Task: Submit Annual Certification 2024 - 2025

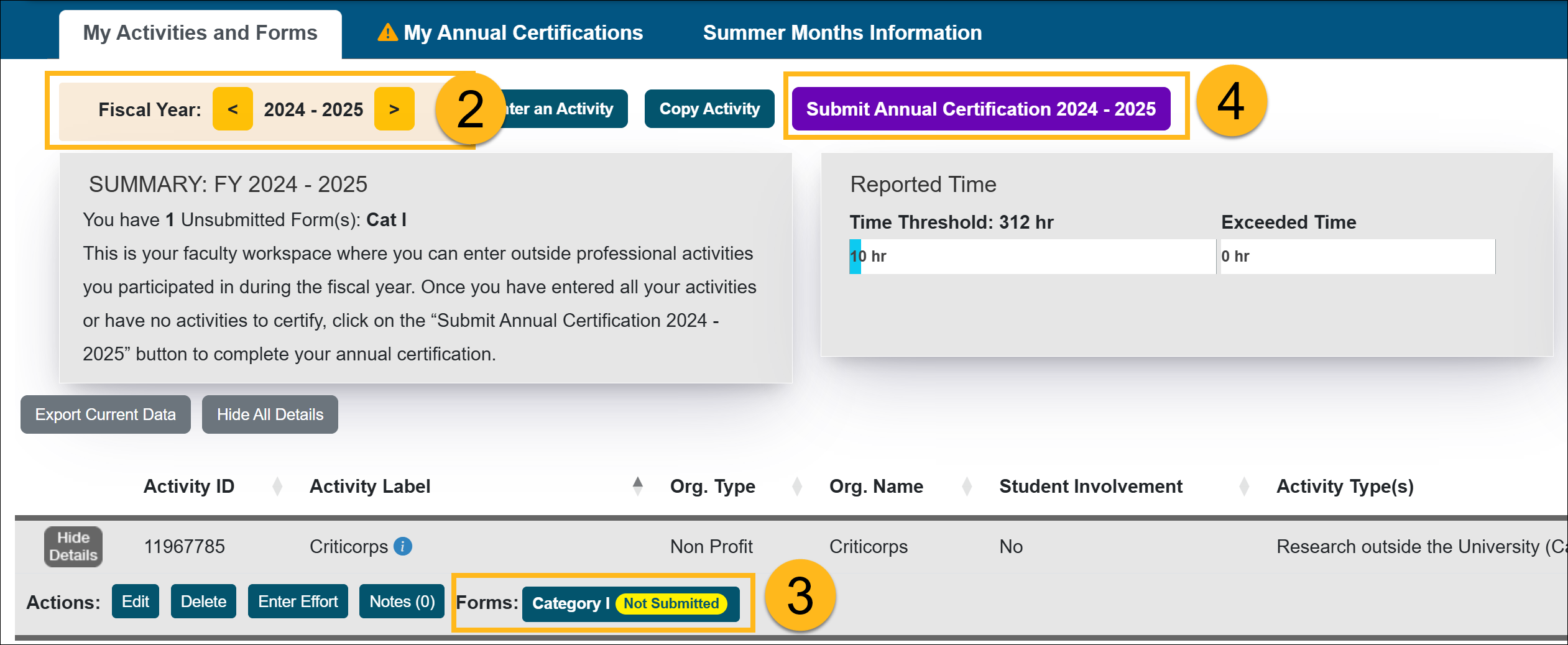Action: [x=980, y=108]
